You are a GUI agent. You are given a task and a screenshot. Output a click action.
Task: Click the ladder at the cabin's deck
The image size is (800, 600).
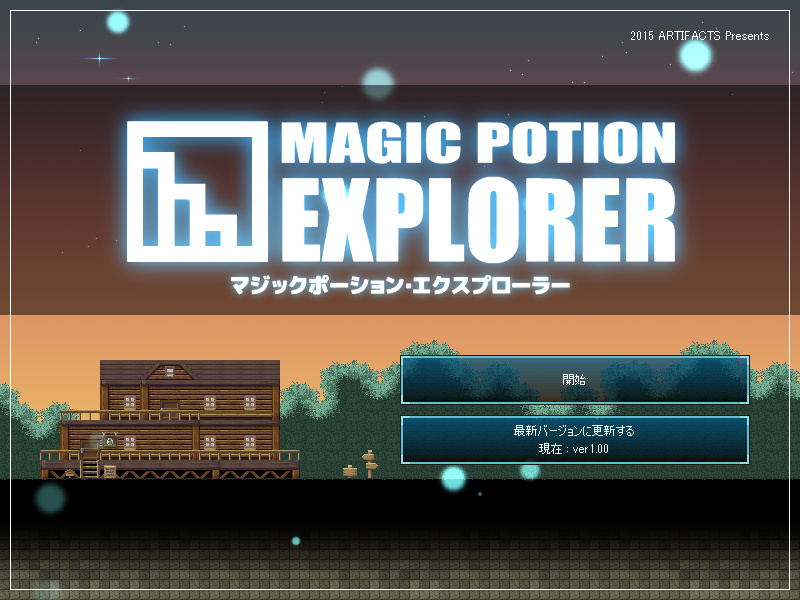(x=90, y=467)
